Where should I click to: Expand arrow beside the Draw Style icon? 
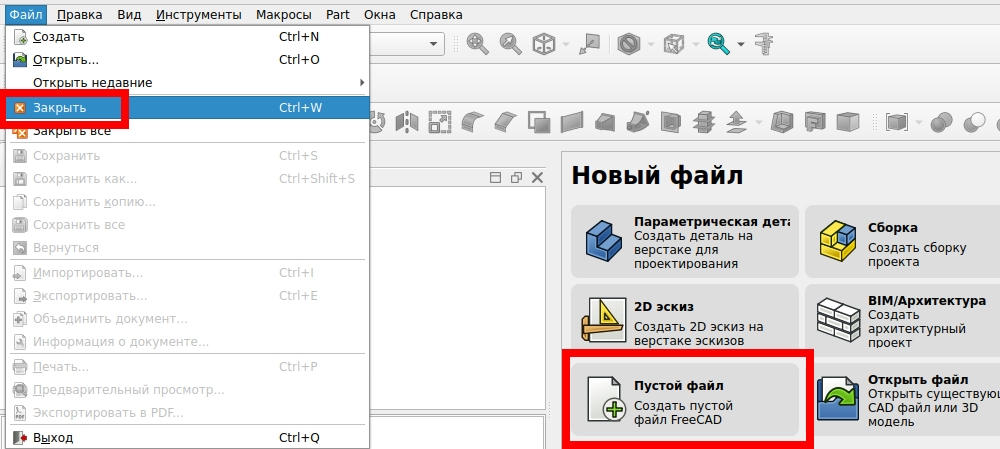tap(651, 45)
